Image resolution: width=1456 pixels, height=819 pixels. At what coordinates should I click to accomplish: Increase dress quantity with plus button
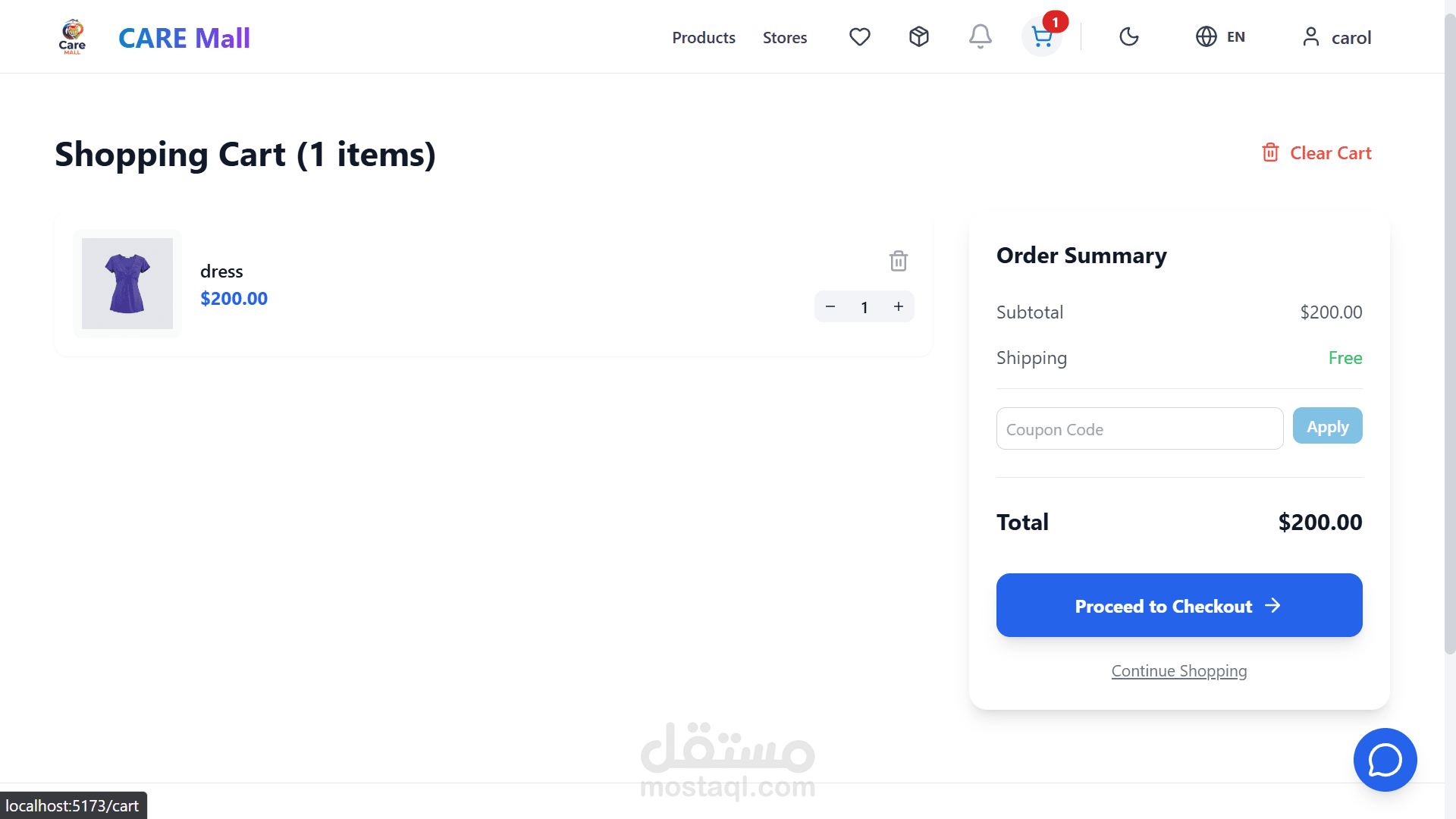(x=899, y=306)
